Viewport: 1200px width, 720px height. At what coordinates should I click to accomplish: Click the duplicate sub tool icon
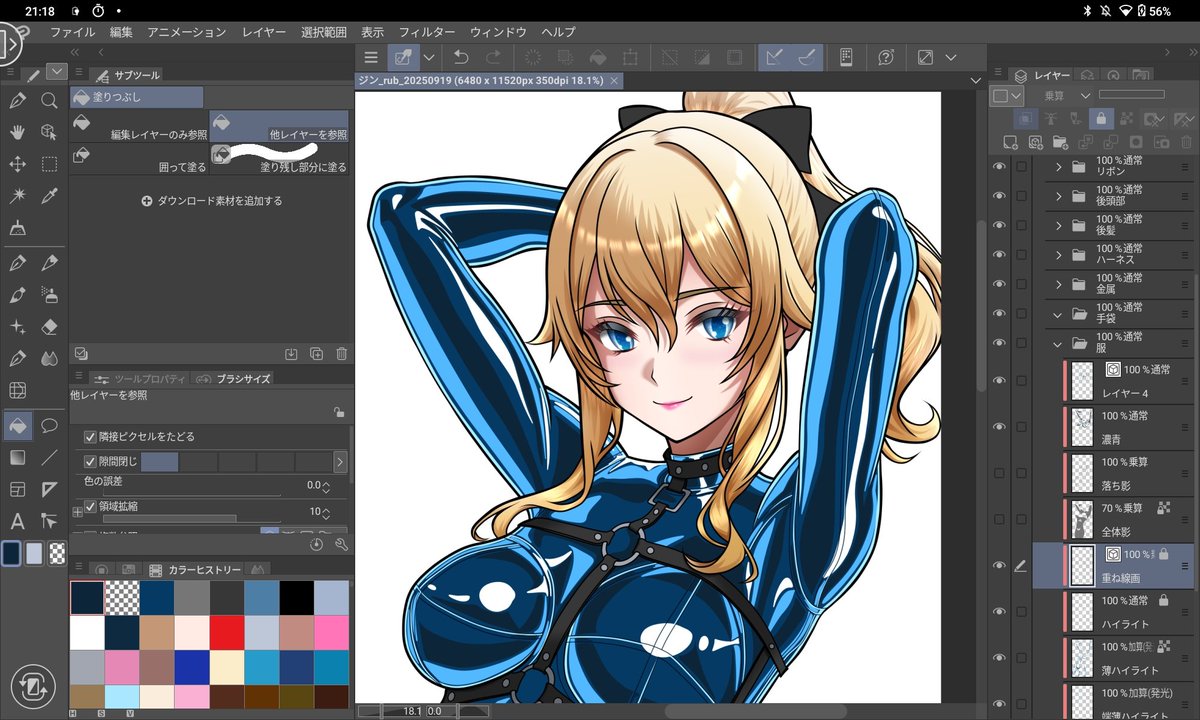[316, 353]
